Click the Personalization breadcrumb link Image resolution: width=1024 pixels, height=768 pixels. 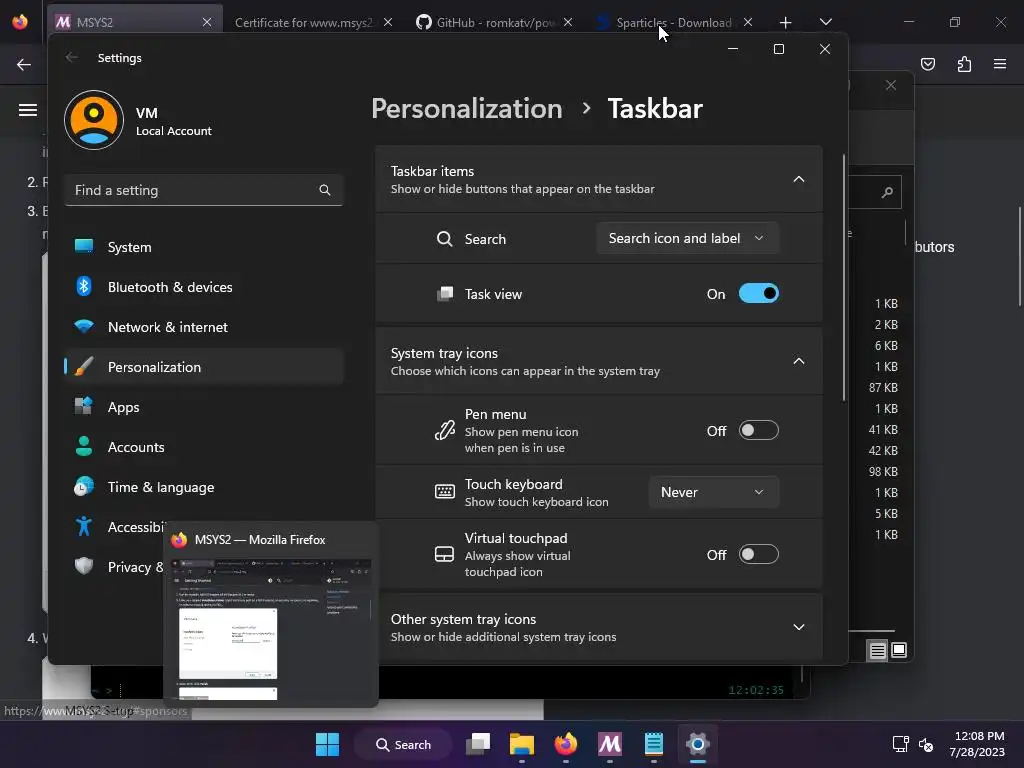pyautogui.click(x=467, y=108)
